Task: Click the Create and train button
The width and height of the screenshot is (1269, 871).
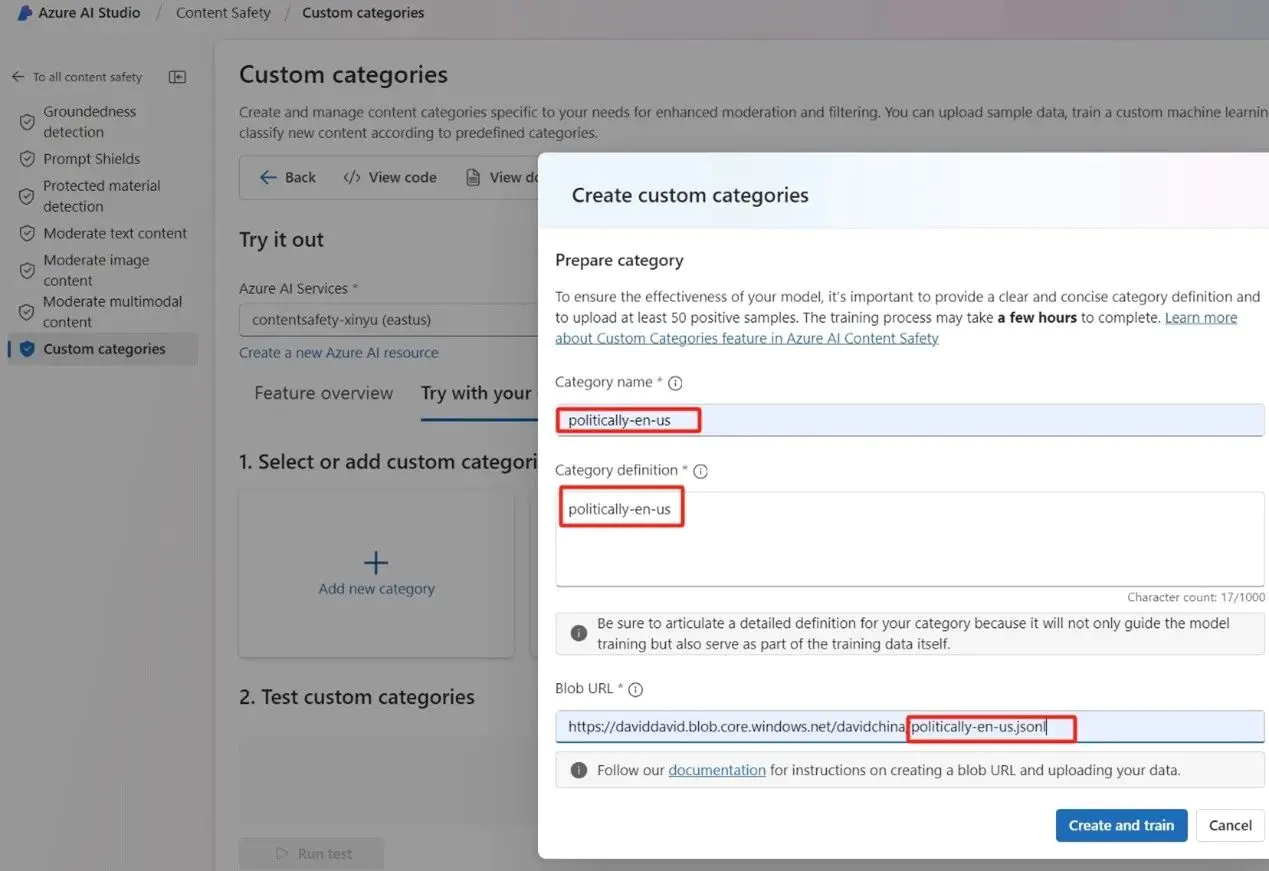Action: (1121, 825)
